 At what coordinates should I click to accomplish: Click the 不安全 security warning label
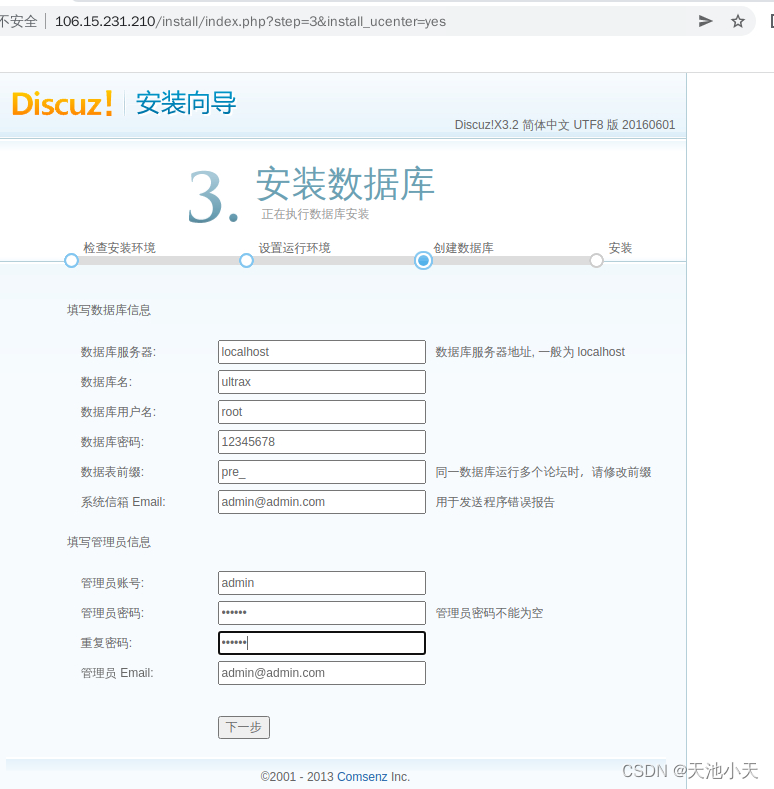(x=19, y=21)
